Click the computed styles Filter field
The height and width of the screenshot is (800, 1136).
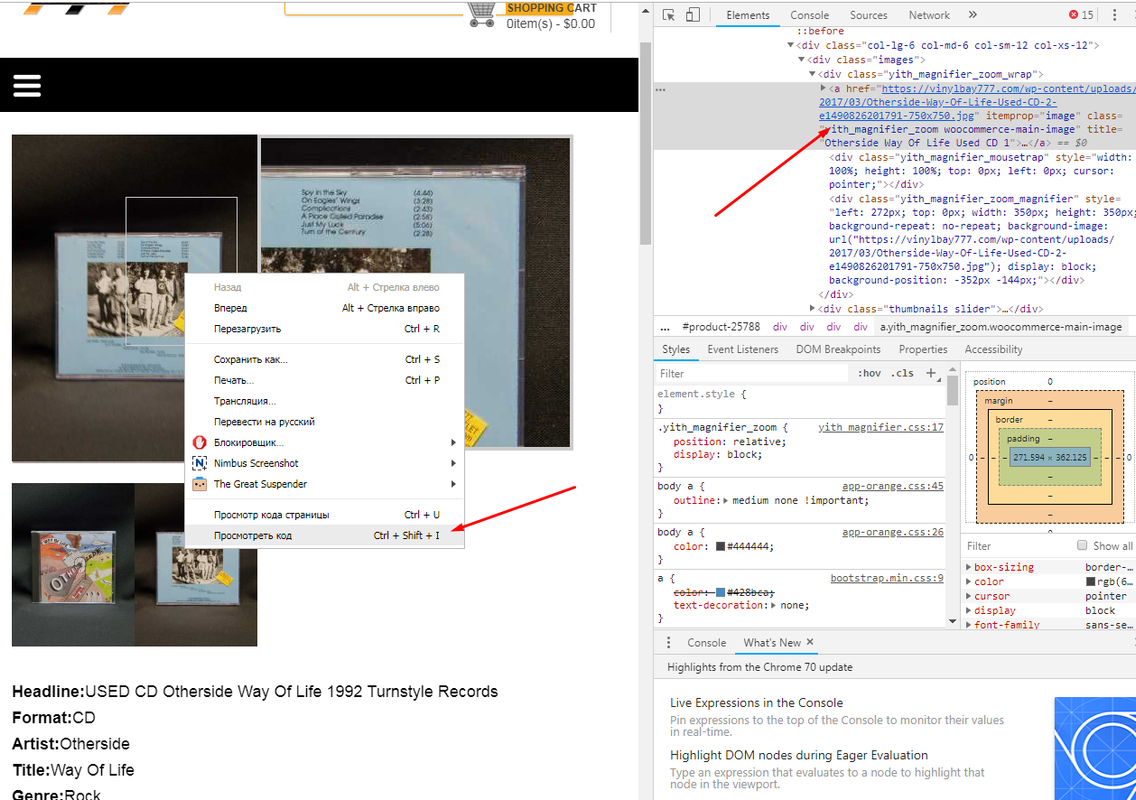pyautogui.click(x=1018, y=546)
